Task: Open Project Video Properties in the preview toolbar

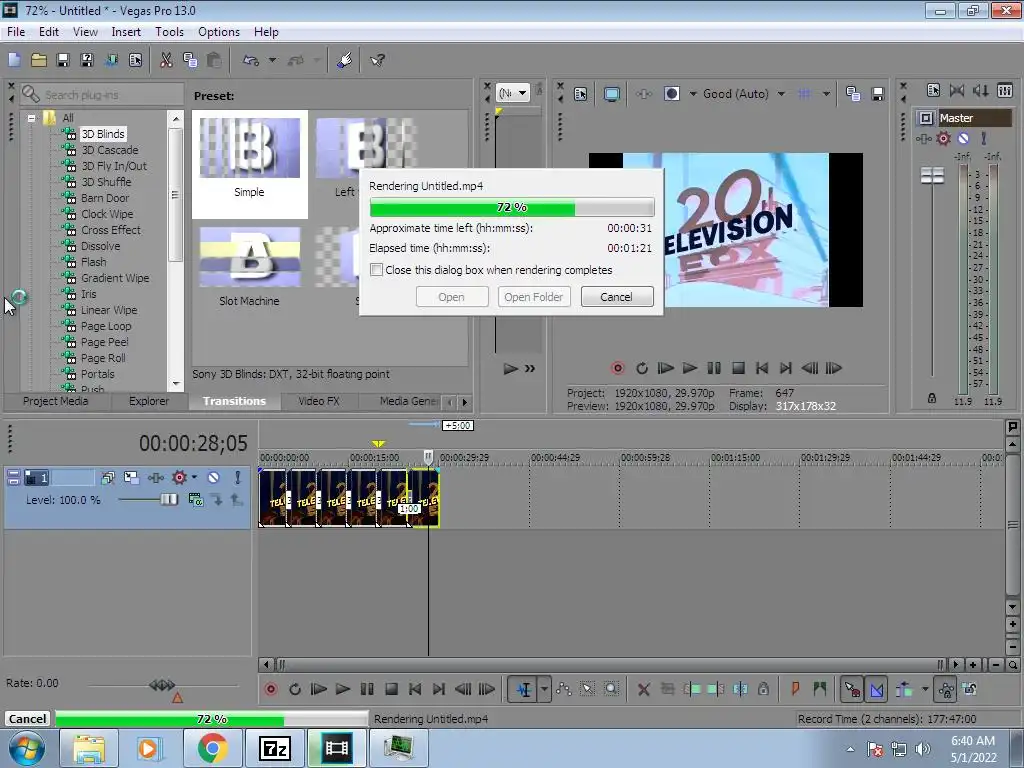Action: coord(581,94)
